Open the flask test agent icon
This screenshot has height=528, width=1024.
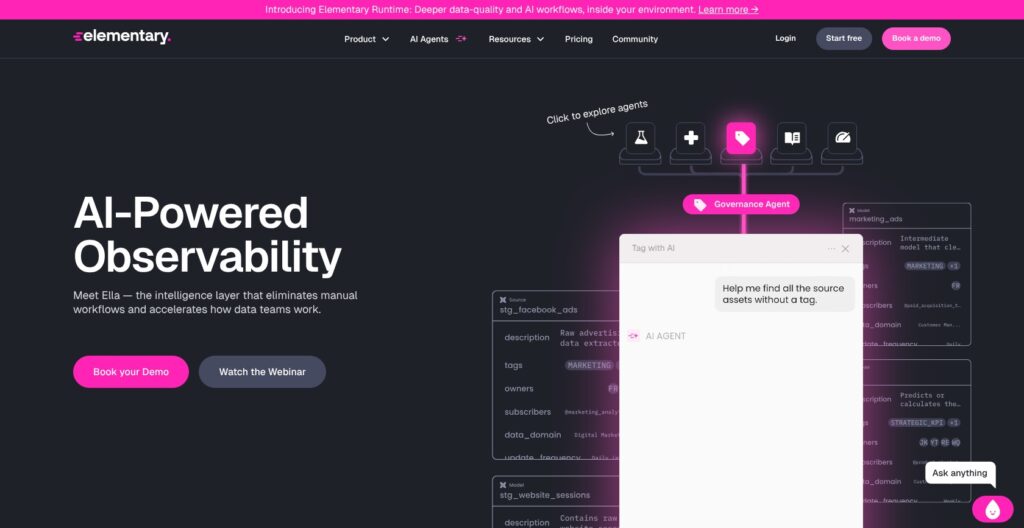[x=640, y=139]
